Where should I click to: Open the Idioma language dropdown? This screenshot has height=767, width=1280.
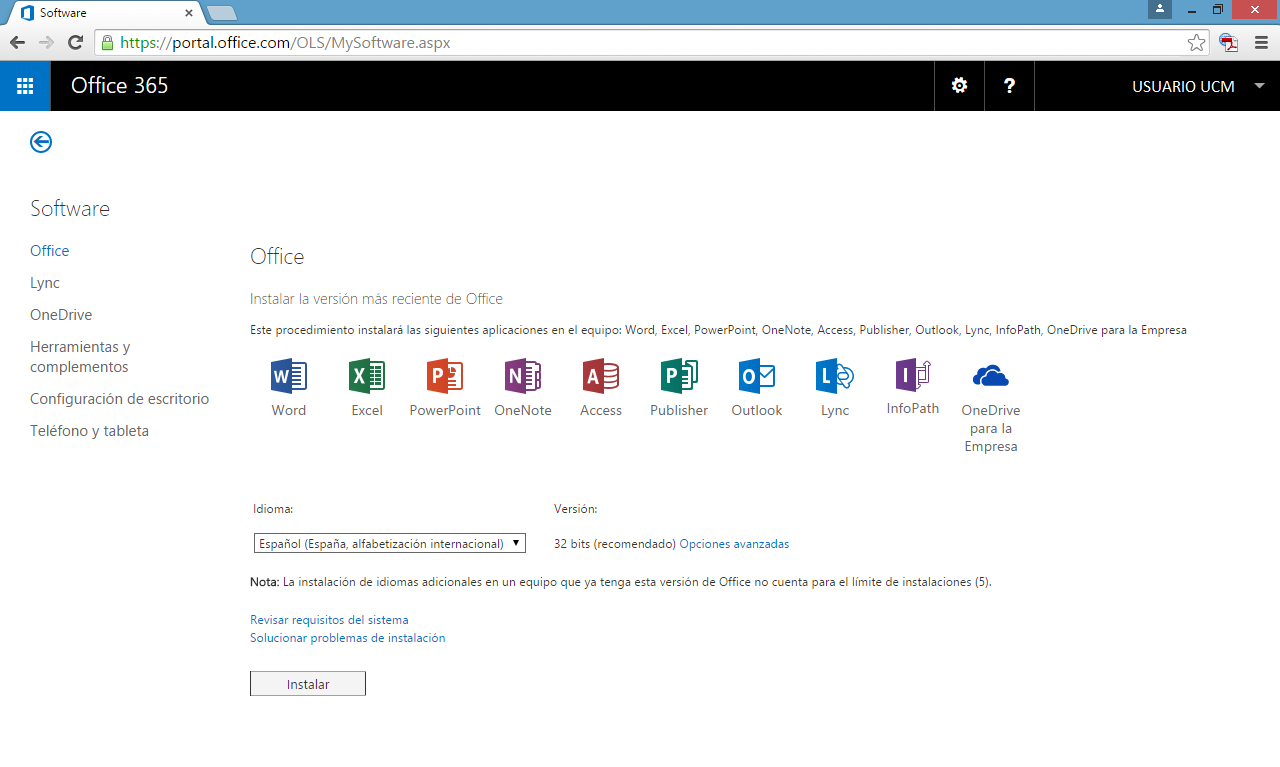[x=390, y=543]
